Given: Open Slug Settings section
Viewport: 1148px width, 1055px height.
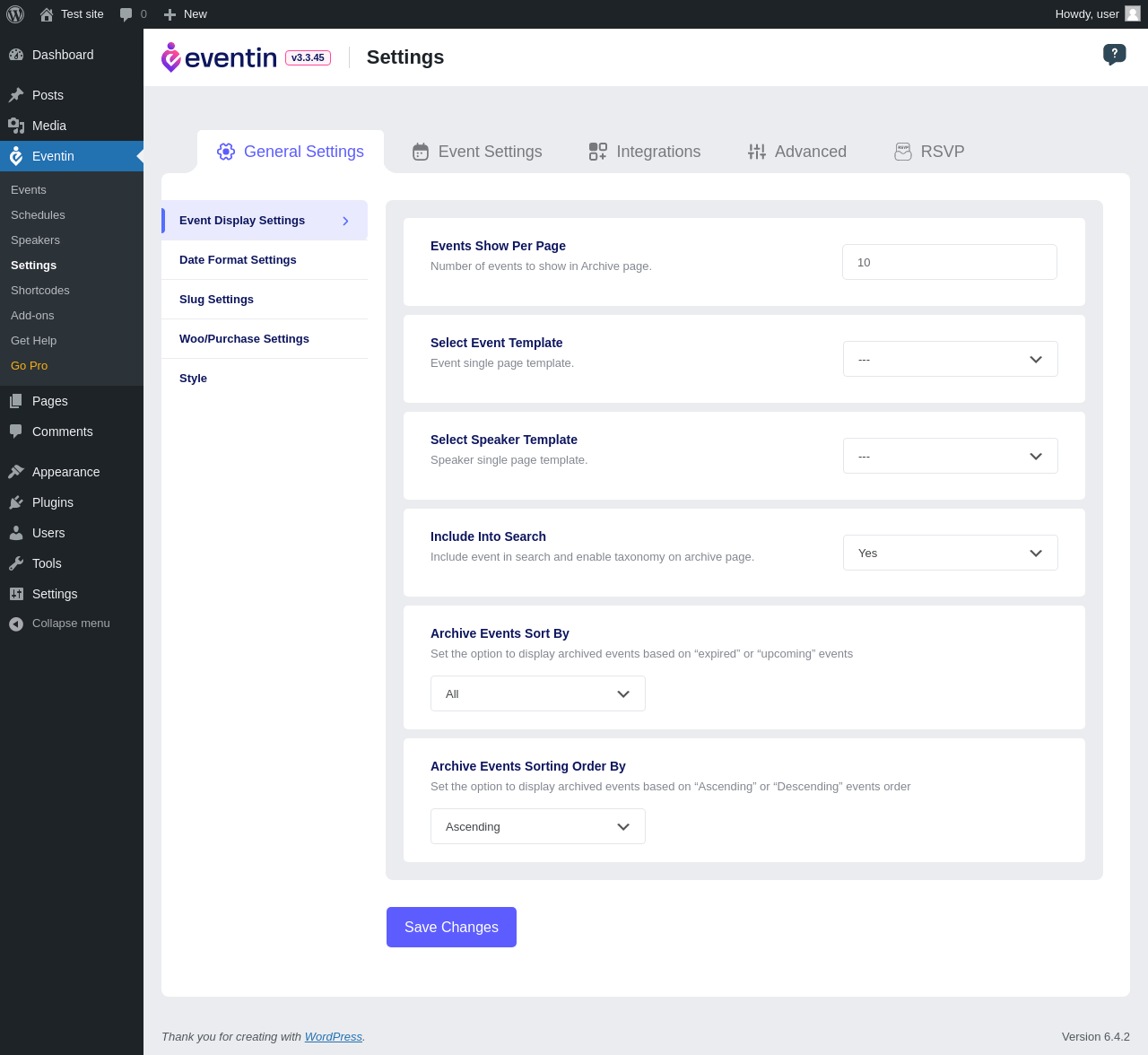Looking at the screenshot, I should coord(265,300).
